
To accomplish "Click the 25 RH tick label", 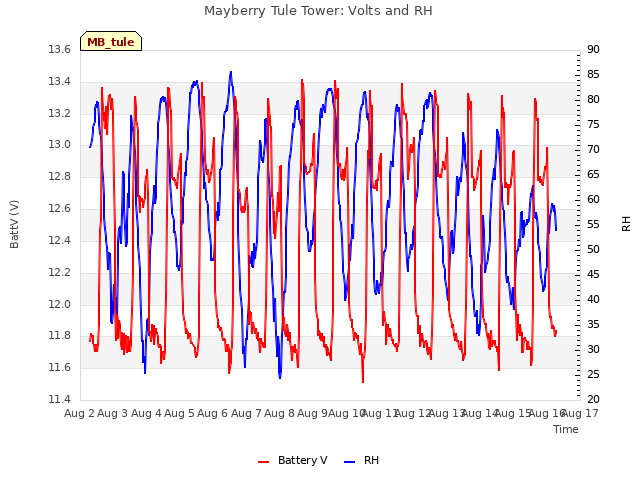I will click(593, 374).
